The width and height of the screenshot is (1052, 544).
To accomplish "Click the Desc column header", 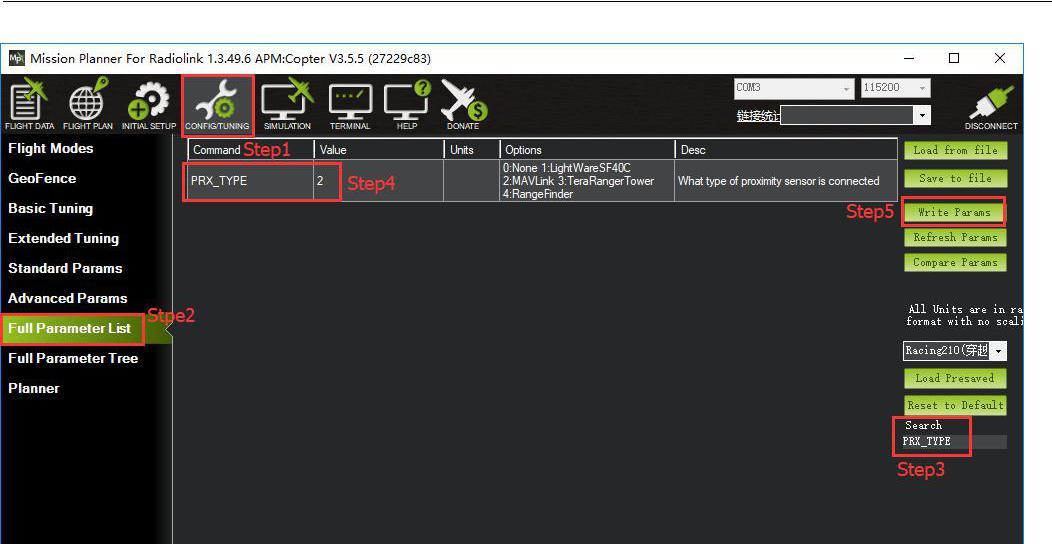I will pyautogui.click(x=786, y=150).
